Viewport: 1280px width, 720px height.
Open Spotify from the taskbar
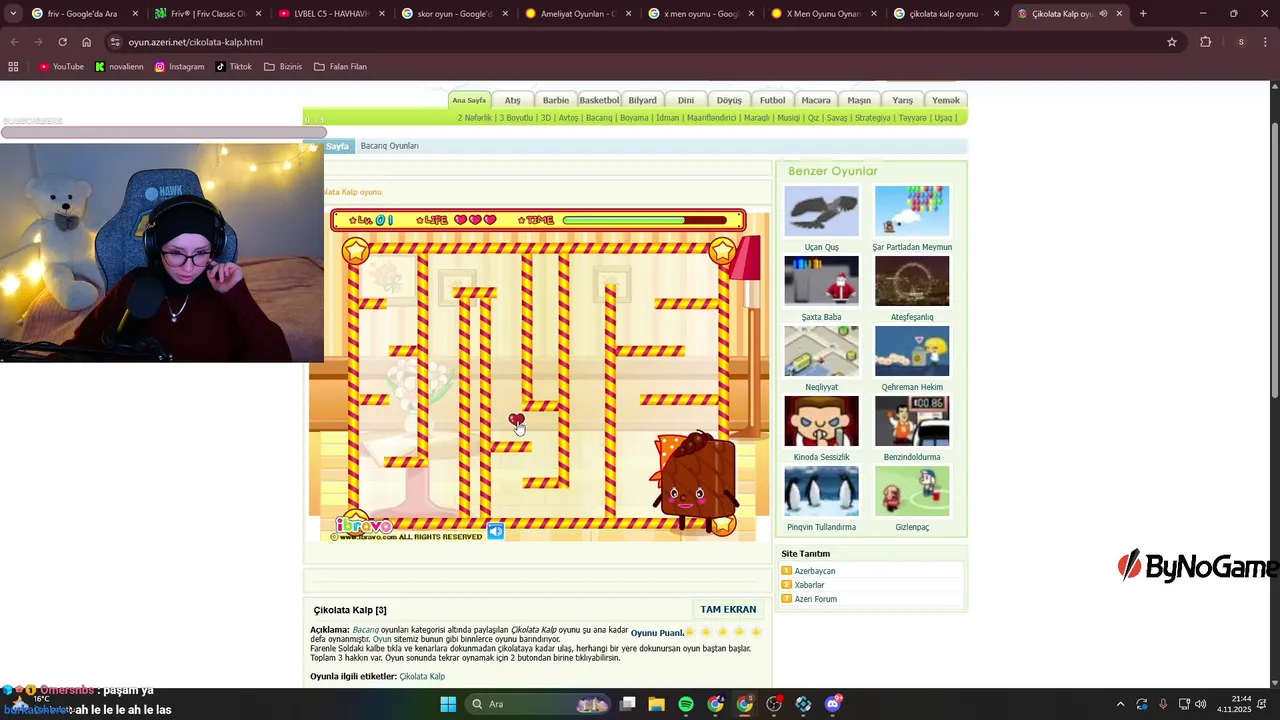point(686,704)
